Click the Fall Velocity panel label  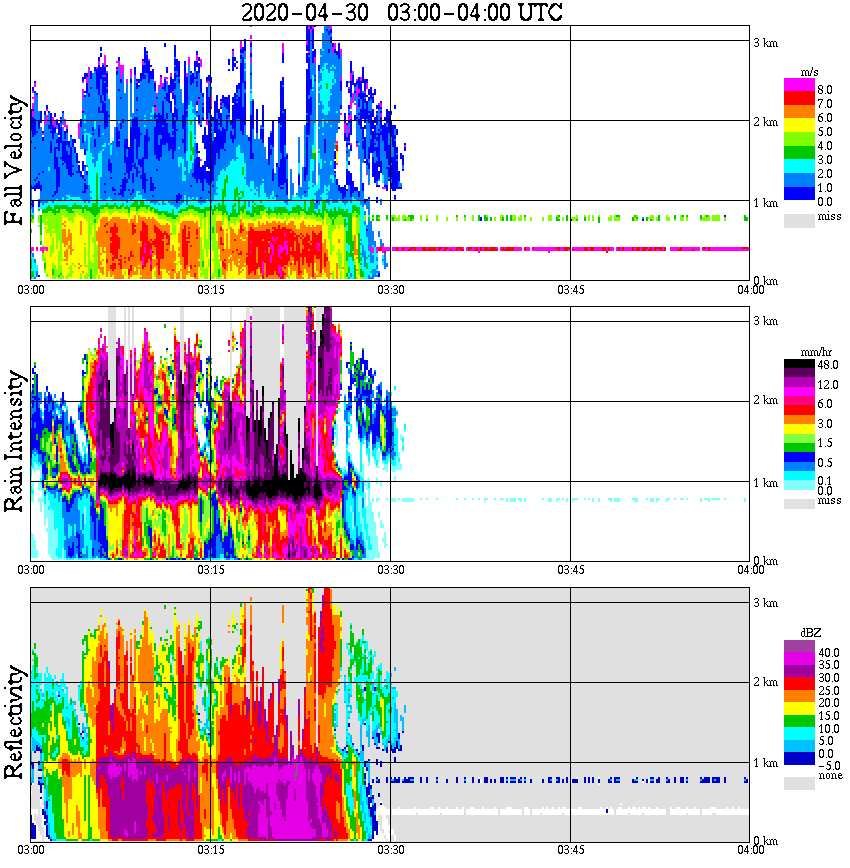pyautogui.click(x=14, y=160)
